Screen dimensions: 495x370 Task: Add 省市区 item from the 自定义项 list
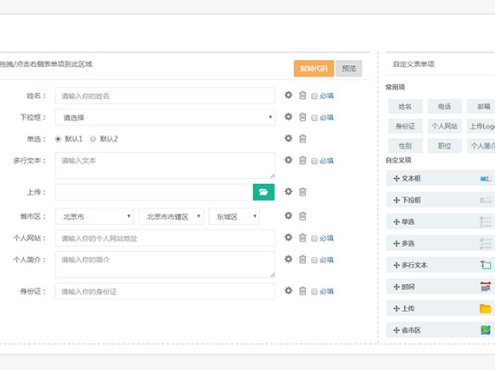point(441,330)
